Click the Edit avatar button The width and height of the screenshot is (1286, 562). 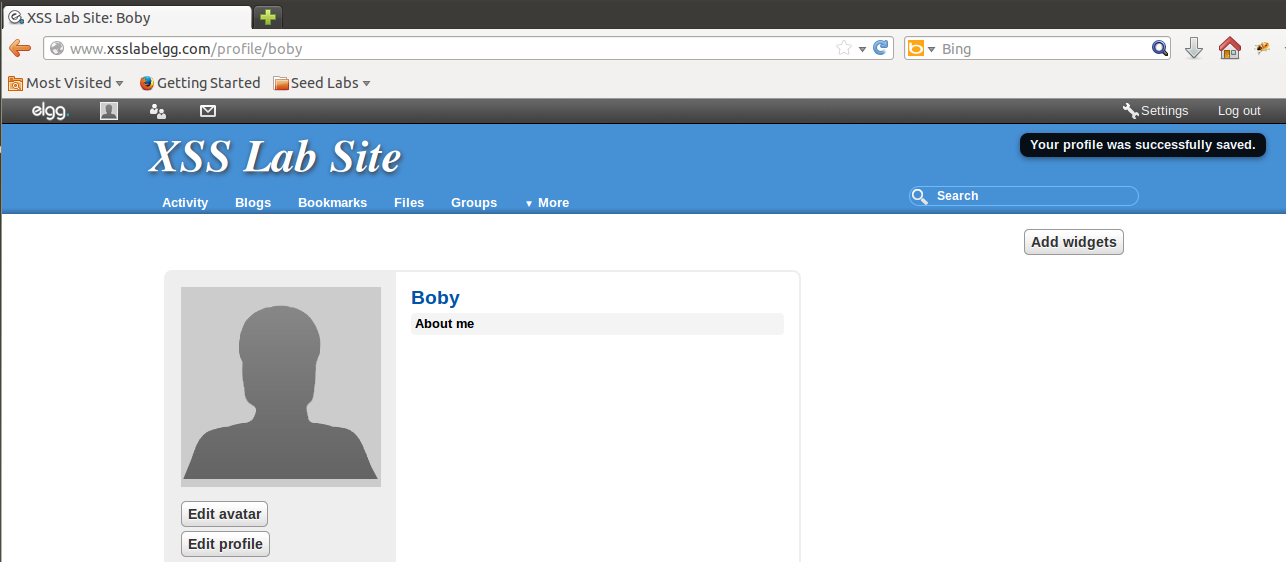(x=224, y=514)
